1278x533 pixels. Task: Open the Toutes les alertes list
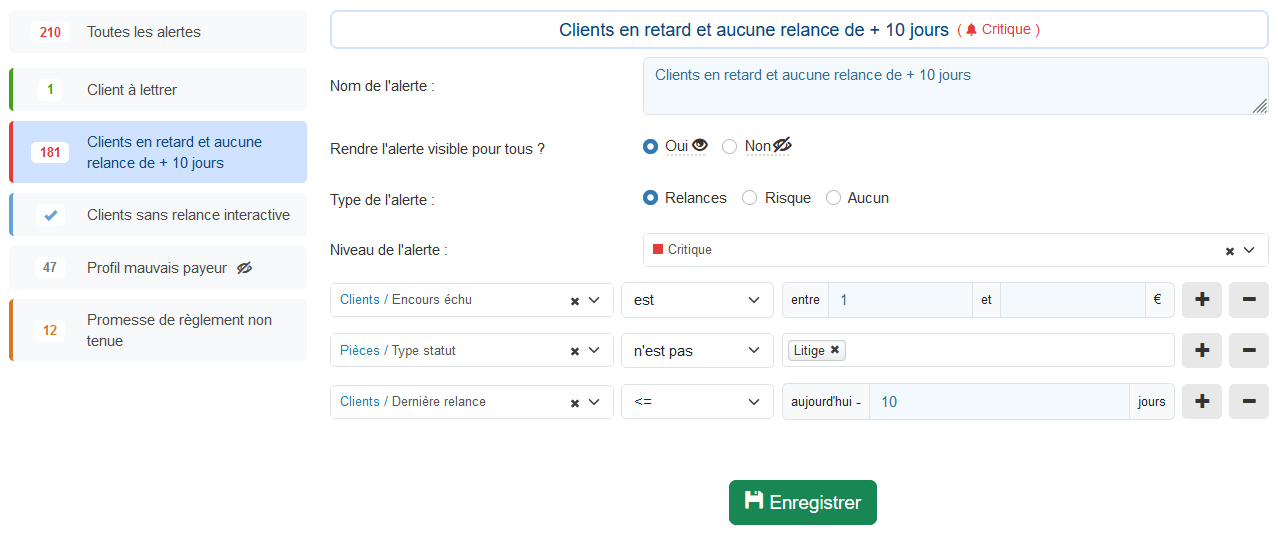[x=158, y=32]
